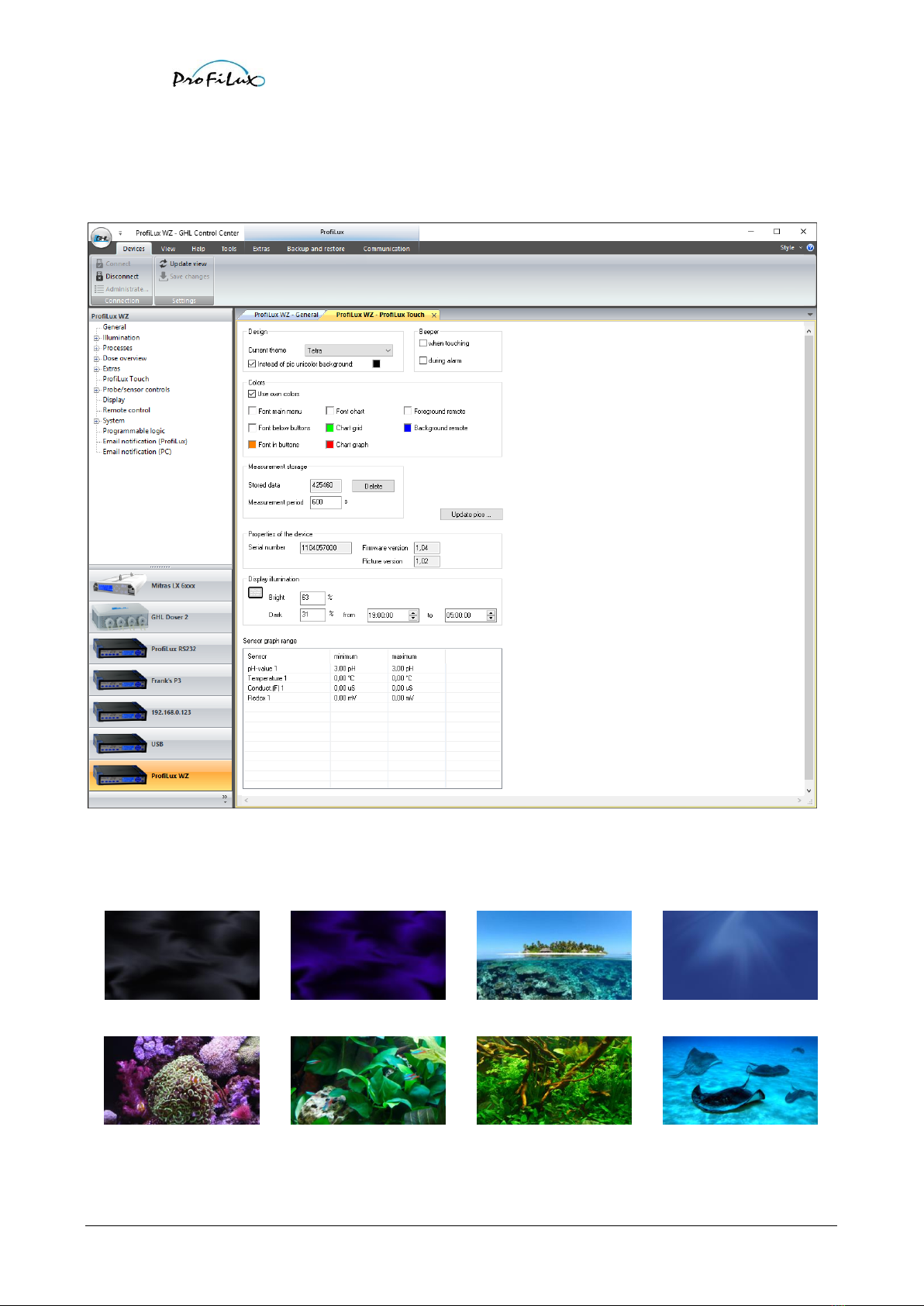This screenshot has height=1306, width=924.
Task: Click the Disconnect padlock icon
Action: click(x=99, y=277)
